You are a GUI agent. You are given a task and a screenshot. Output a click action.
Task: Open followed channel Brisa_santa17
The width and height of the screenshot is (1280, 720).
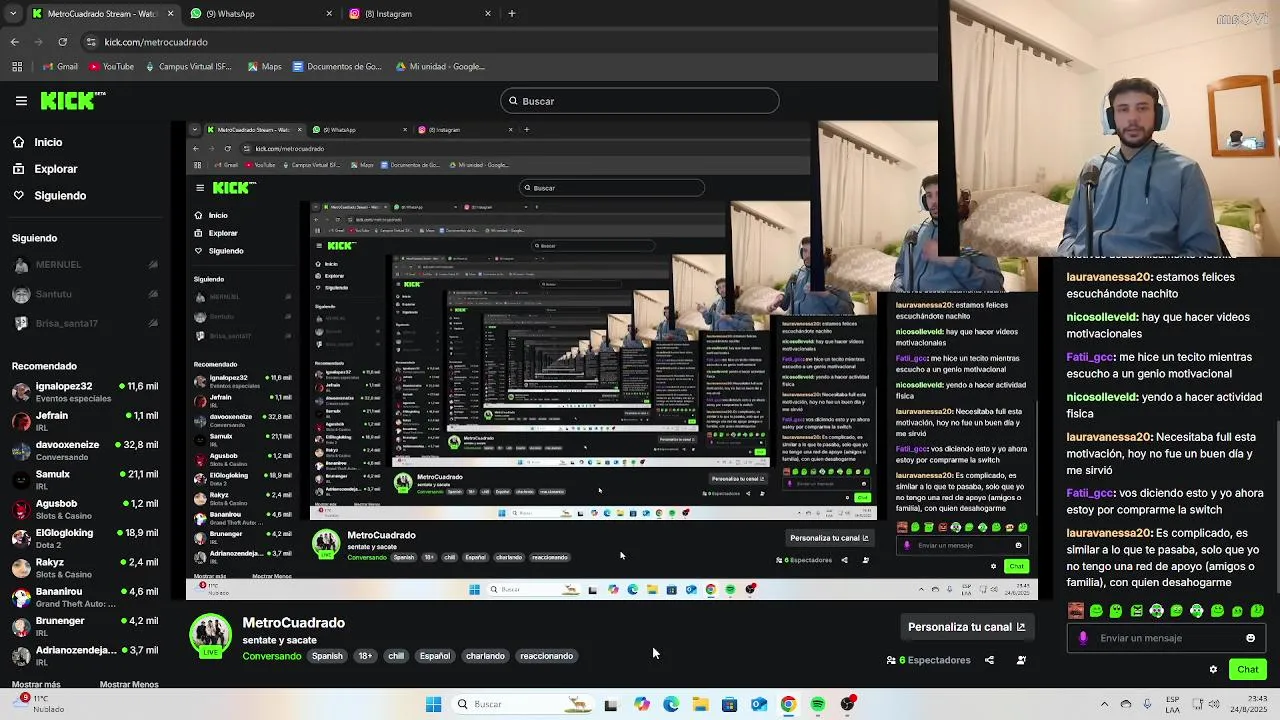[86, 323]
